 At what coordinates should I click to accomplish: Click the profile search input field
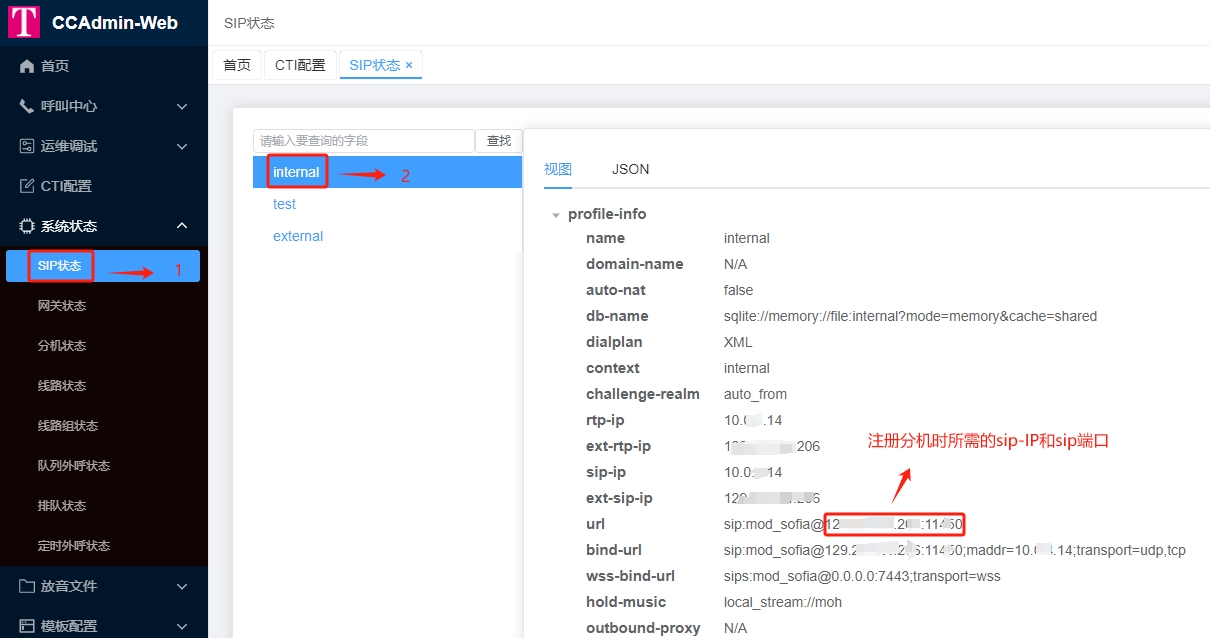pos(363,141)
